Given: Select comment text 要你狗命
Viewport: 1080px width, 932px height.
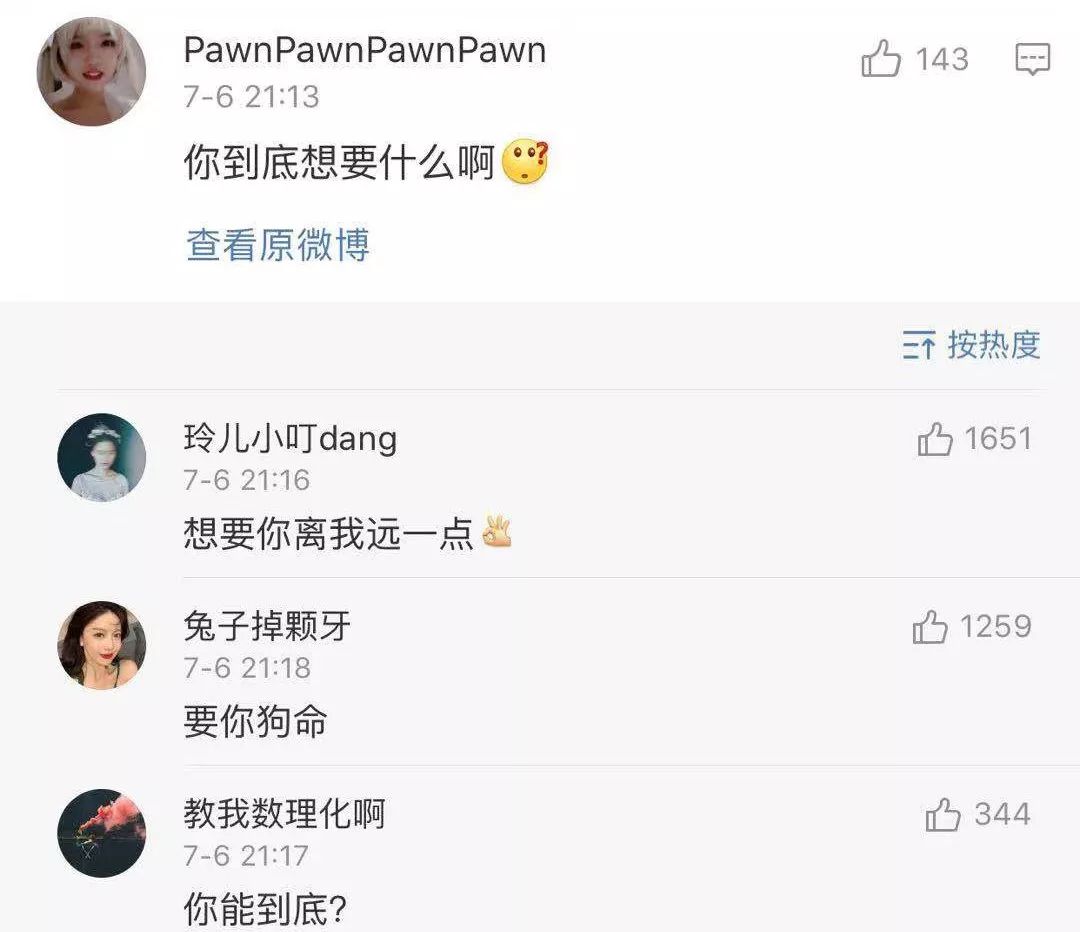Looking at the screenshot, I should [x=256, y=722].
